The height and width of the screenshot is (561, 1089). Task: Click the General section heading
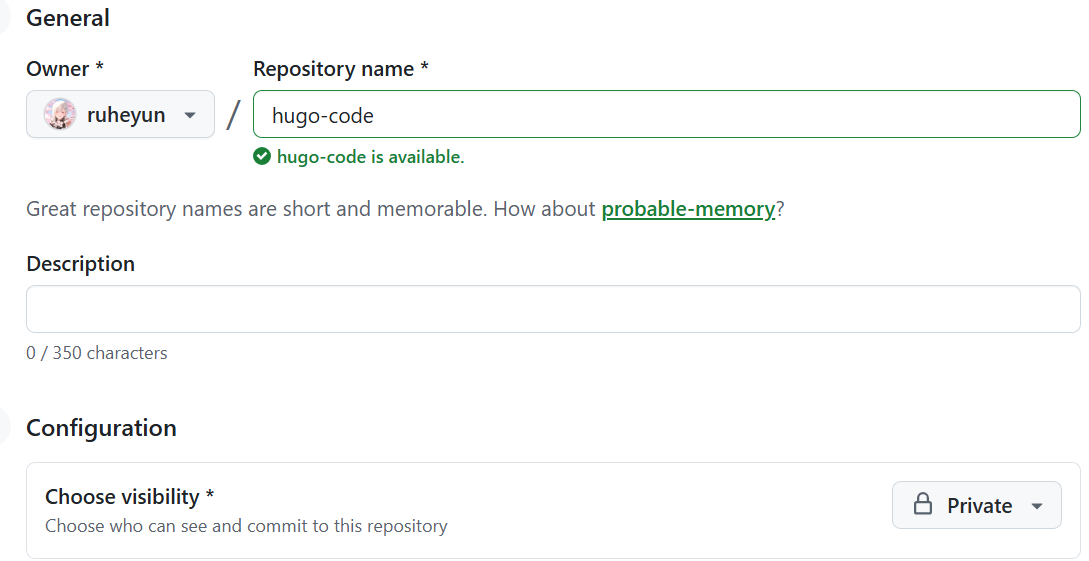68,18
